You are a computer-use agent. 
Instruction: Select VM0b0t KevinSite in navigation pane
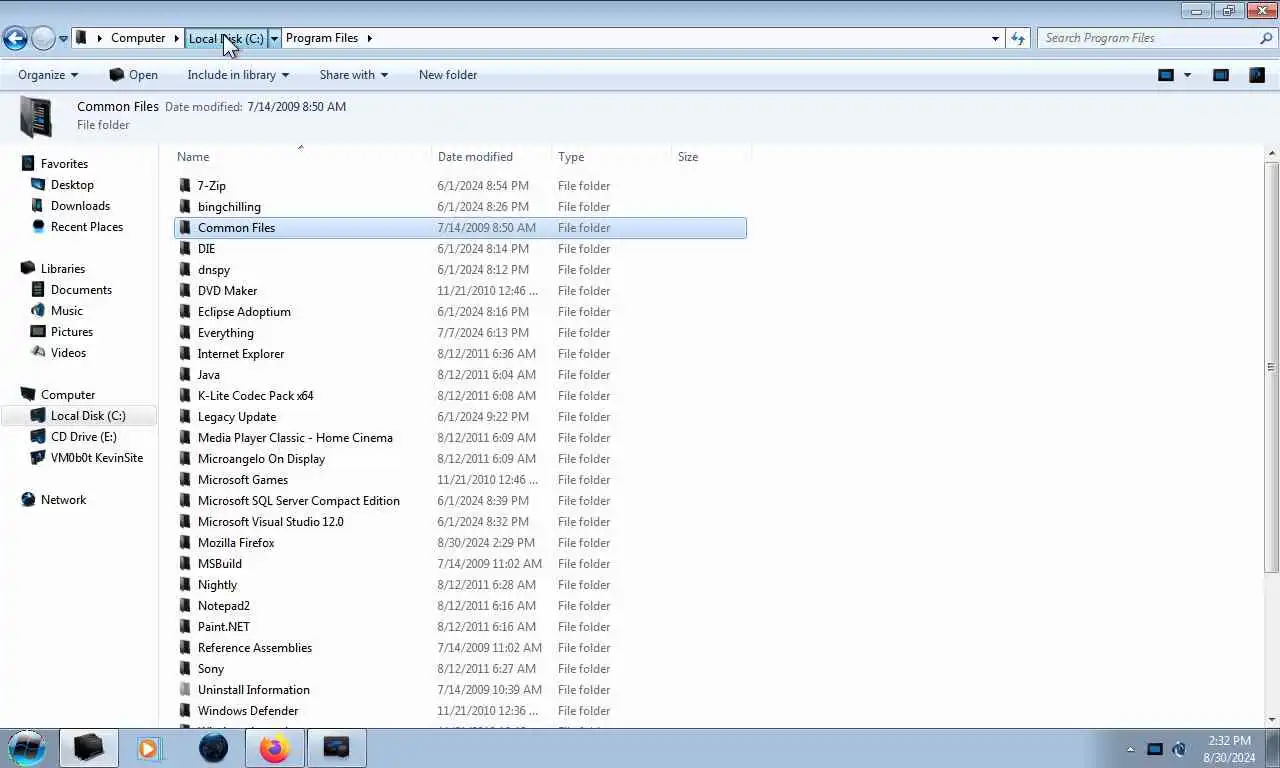pyautogui.click(x=97, y=458)
